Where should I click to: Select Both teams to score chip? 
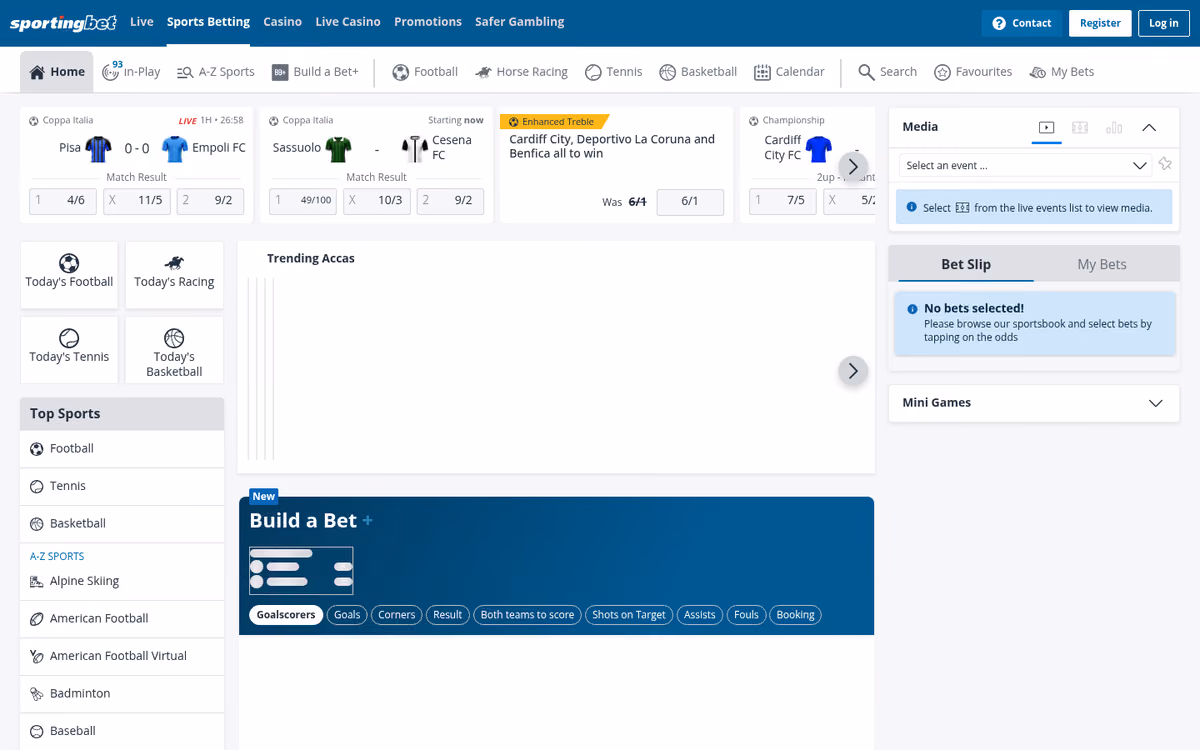527,615
